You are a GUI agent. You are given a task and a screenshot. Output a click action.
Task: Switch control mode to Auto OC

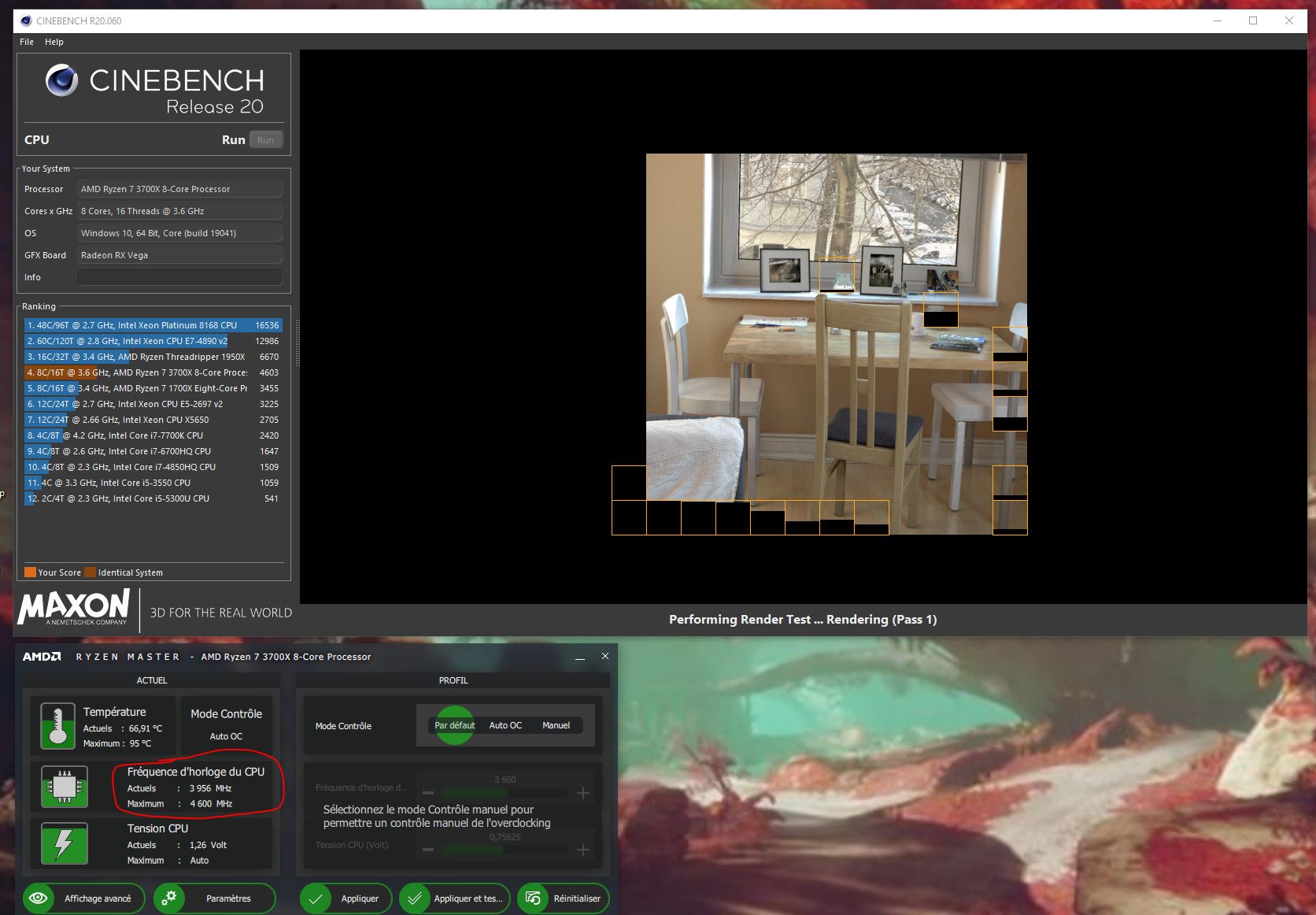pos(505,725)
